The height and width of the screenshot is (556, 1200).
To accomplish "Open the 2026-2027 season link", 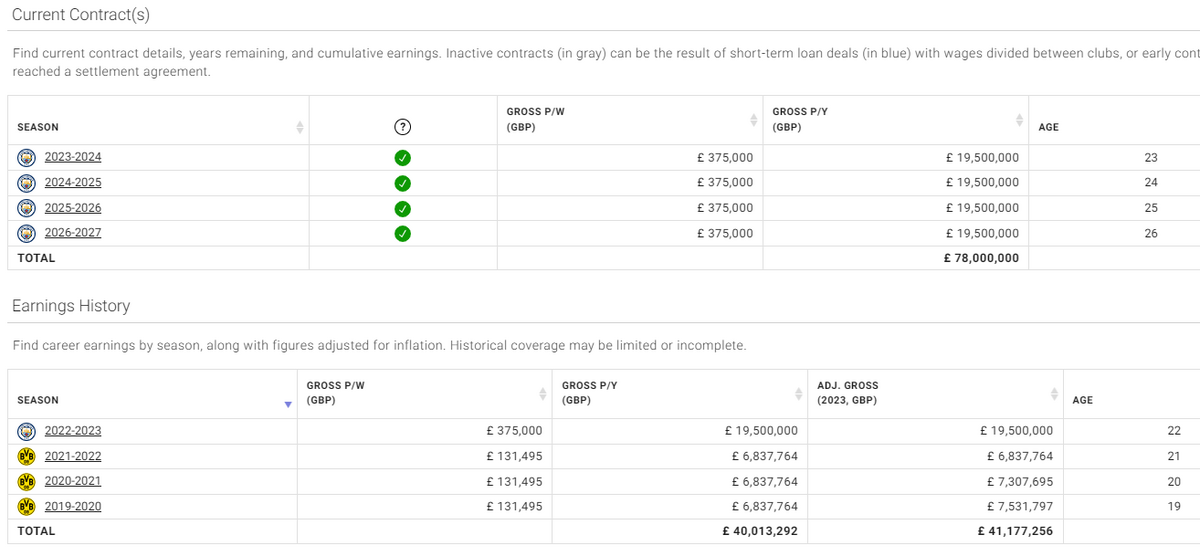I will pos(73,233).
